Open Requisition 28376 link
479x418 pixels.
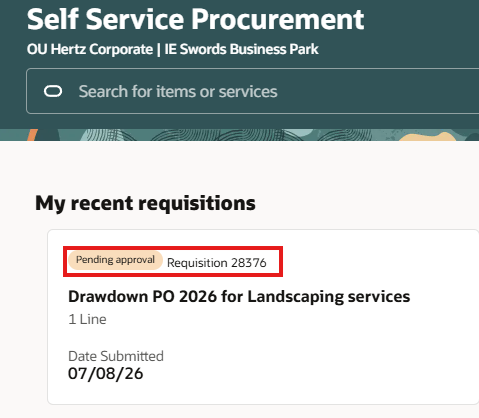tap(217, 263)
